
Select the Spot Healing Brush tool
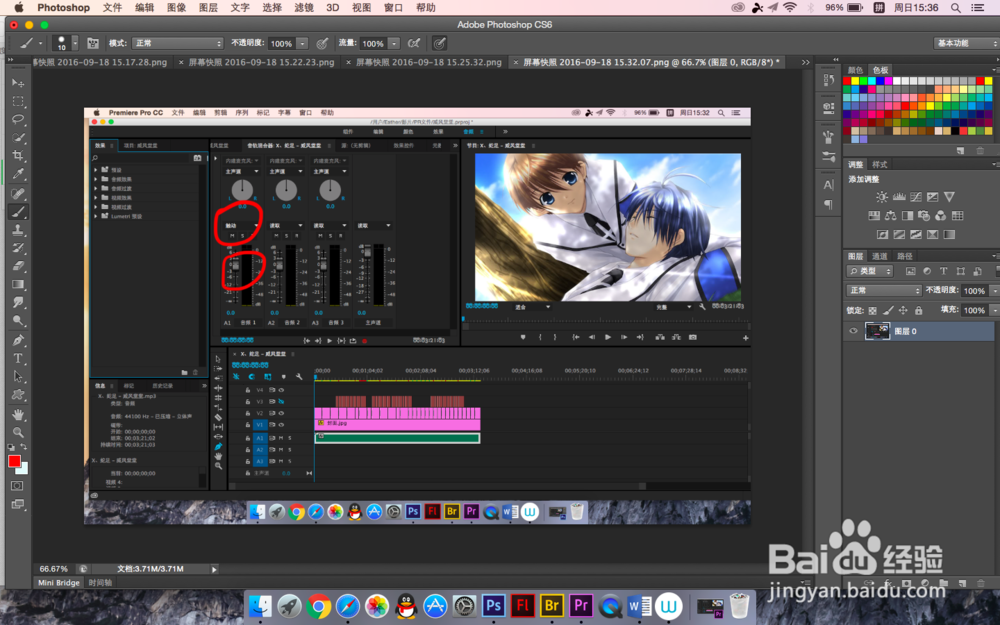[x=18, y=194]
